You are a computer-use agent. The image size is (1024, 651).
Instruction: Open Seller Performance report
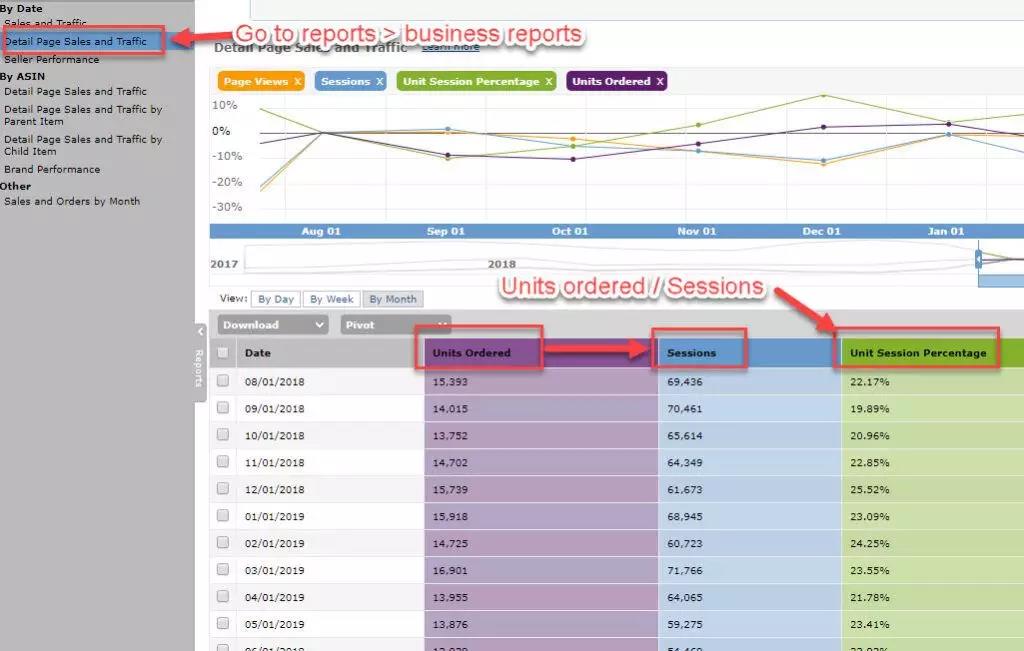[x=52, y=59]
